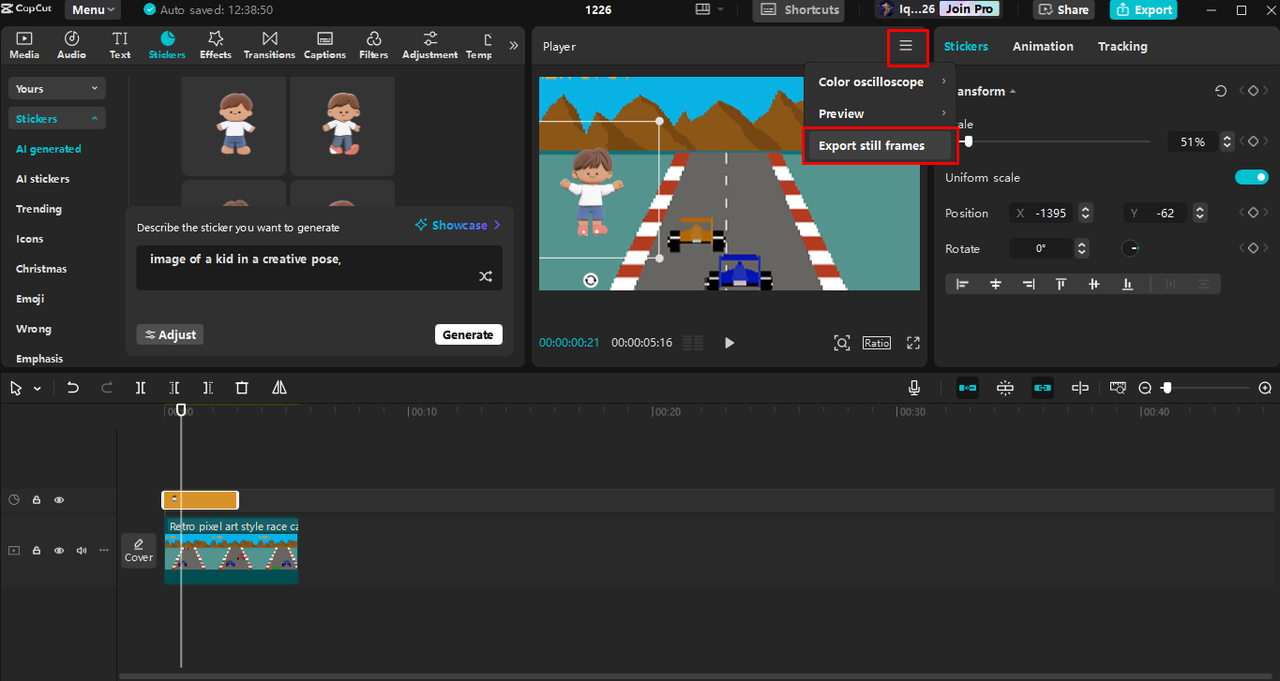The height and width of the screenshot is (681, 1280).
Task: Select Trending sticker category
Action: click(x=39, y=209)
